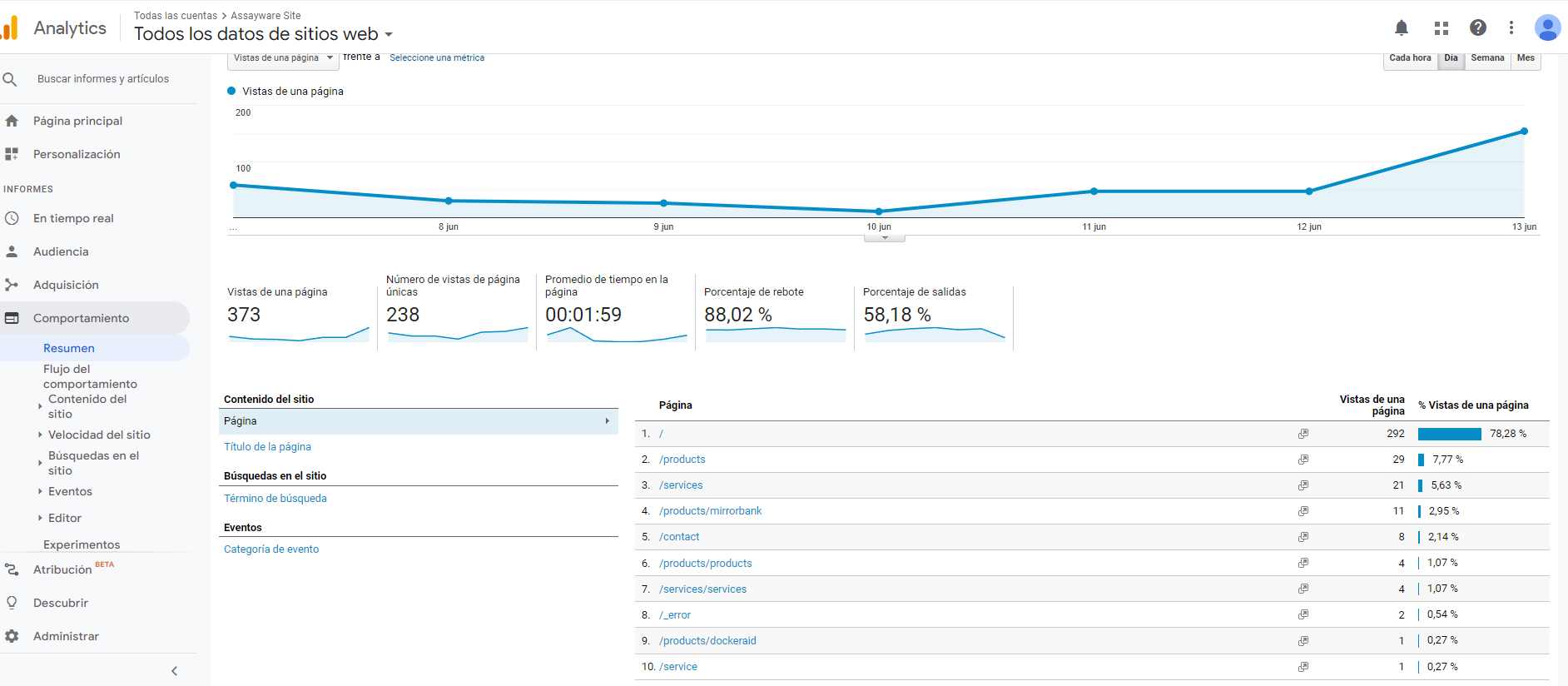Click Título de la página link
This screenshot has width=1568, height=686.
tap(267, 447)
